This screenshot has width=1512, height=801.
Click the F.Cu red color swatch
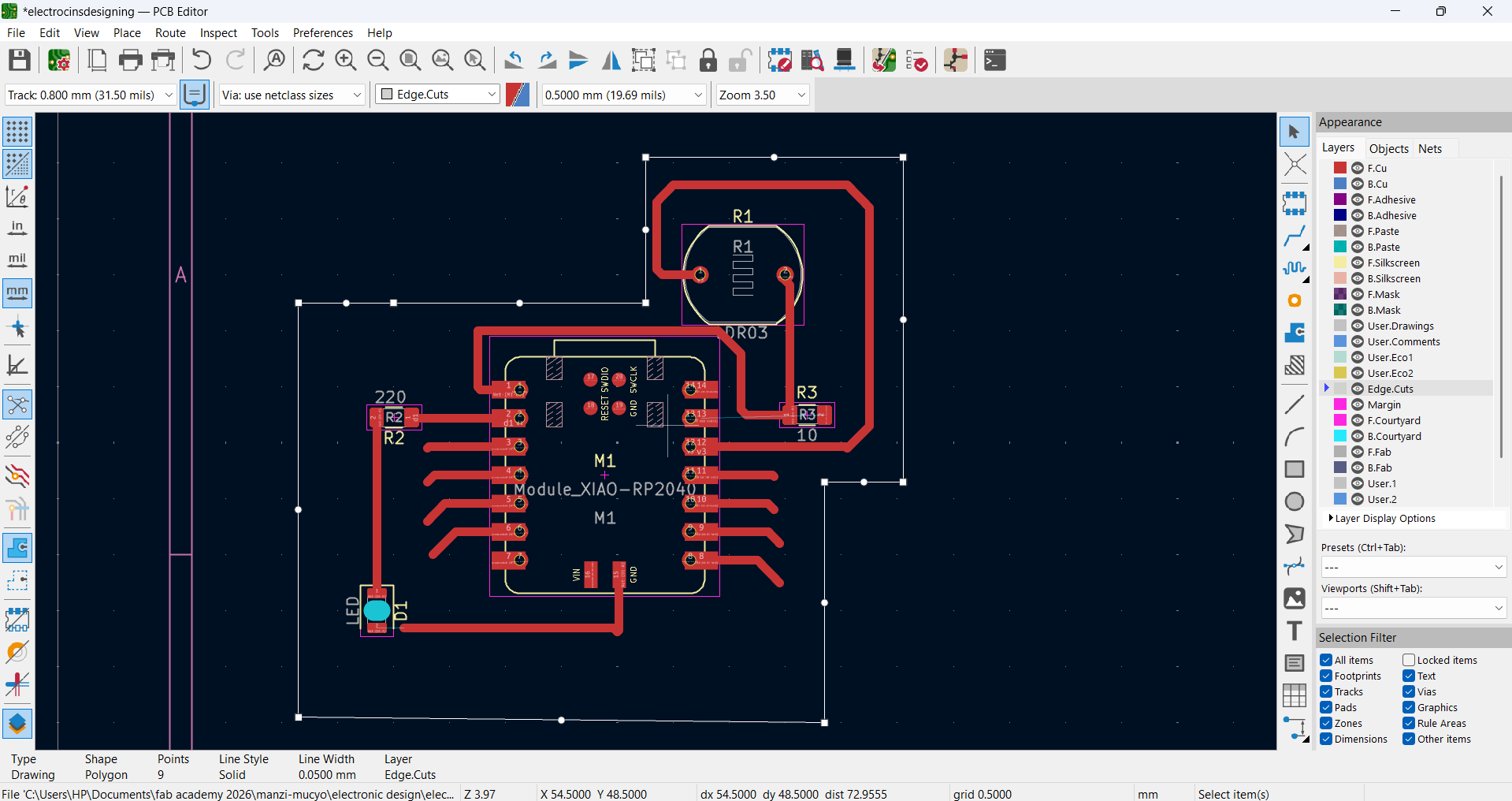pyautogui.click(x=1339, y=168)
